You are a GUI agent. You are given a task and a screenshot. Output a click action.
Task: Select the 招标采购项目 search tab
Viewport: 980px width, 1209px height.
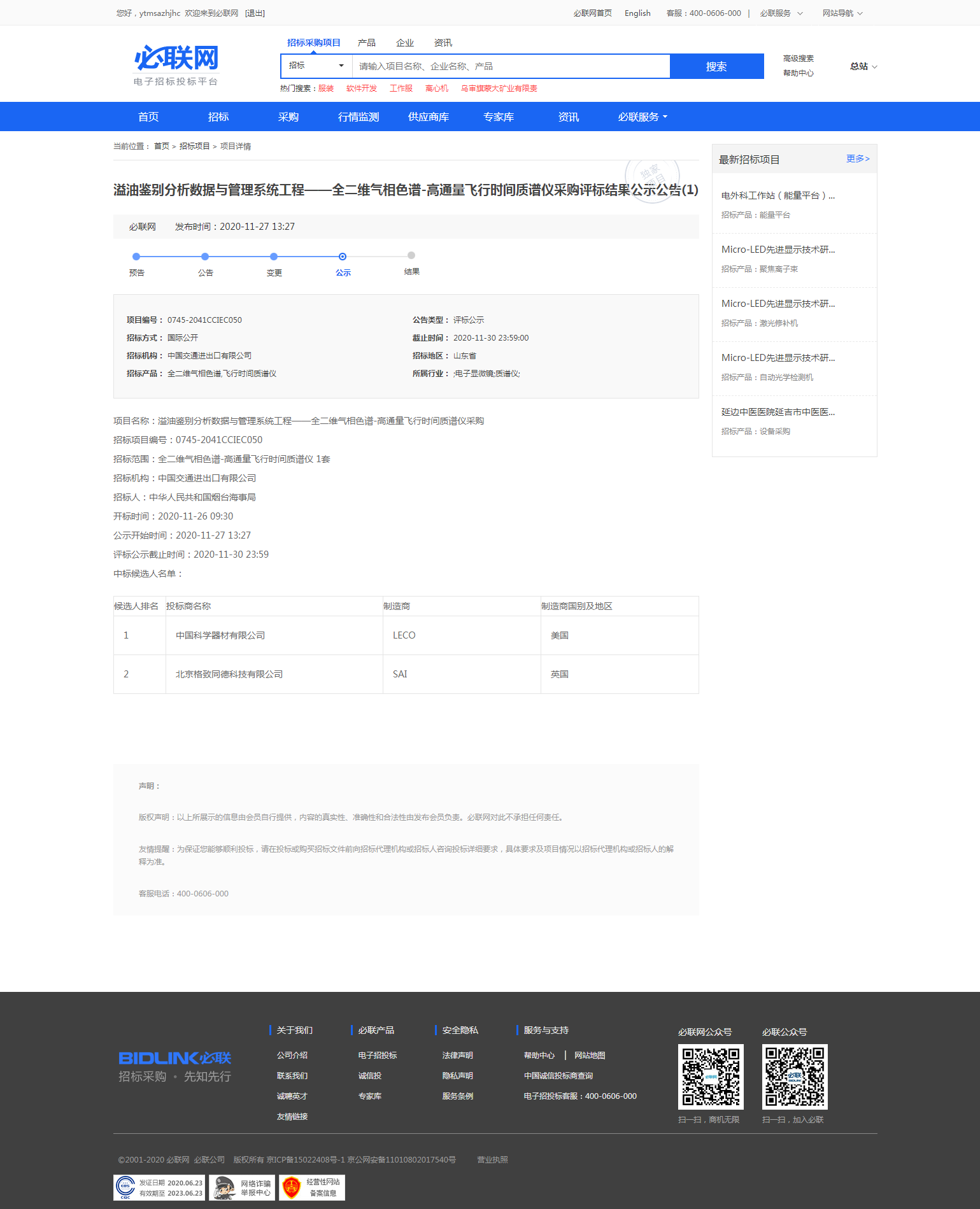313,43
